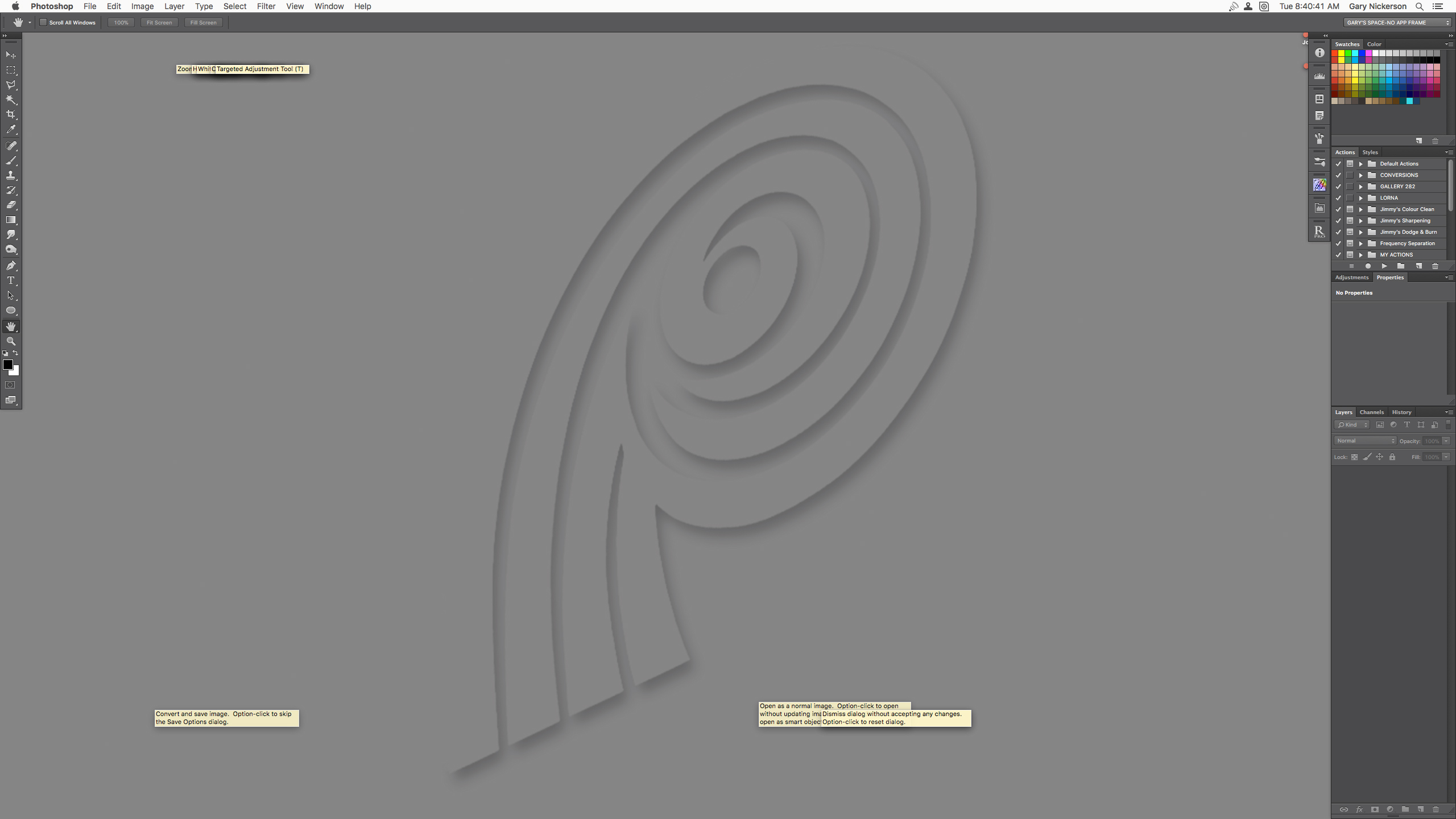
Task: Select the Zoom tool in toolbar
Action: point(11,341)
